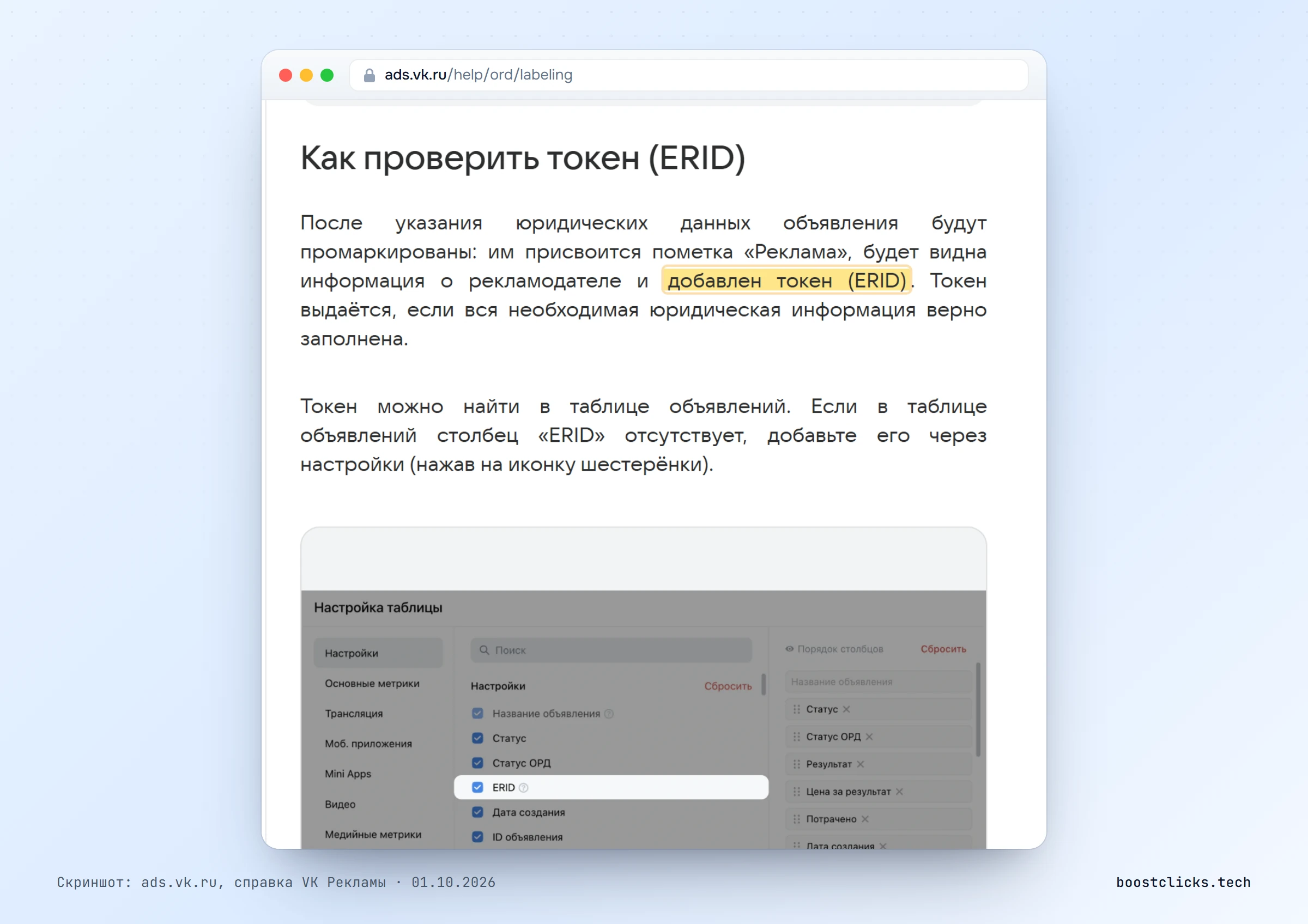Open the Mini Apps section
The image size is (1308, 924).
point(348,774)
